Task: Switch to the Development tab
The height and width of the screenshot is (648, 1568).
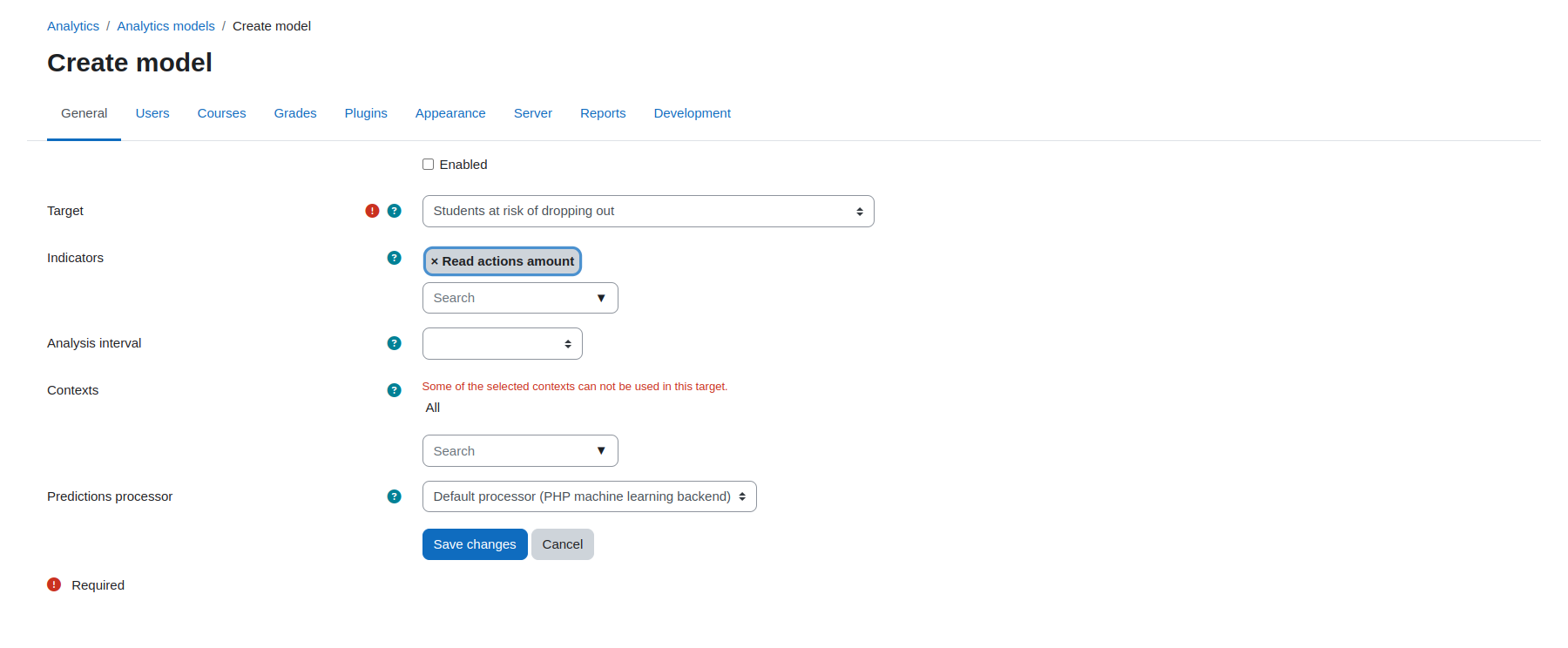Action: tap(693, 113)
